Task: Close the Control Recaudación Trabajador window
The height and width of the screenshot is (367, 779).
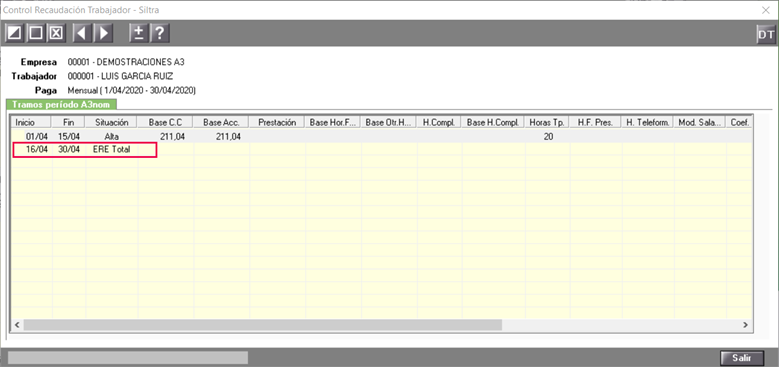Action: (766, 9)
